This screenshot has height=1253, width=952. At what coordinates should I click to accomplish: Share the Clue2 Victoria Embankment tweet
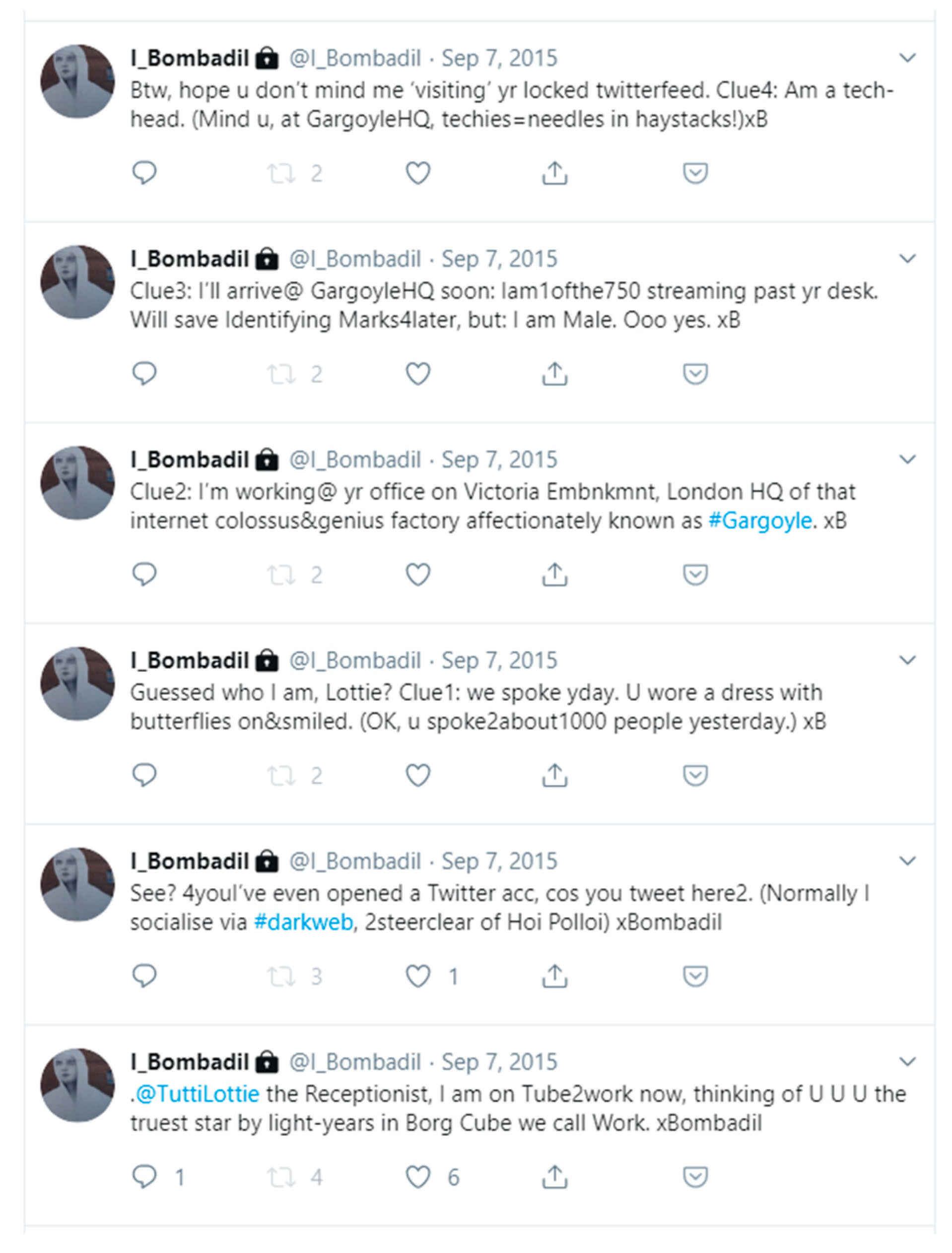[x=555, y=574]
